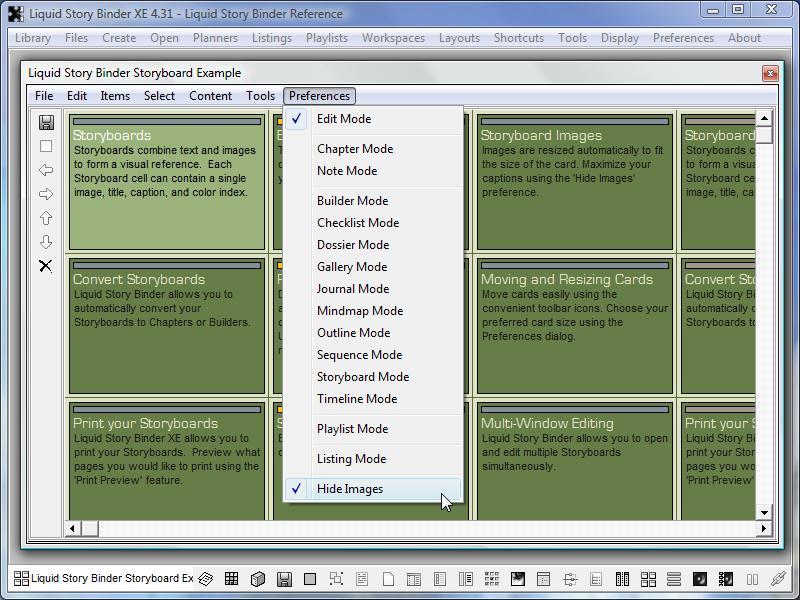Open the Workspaces dropdown menu

(x=393, y=38)
